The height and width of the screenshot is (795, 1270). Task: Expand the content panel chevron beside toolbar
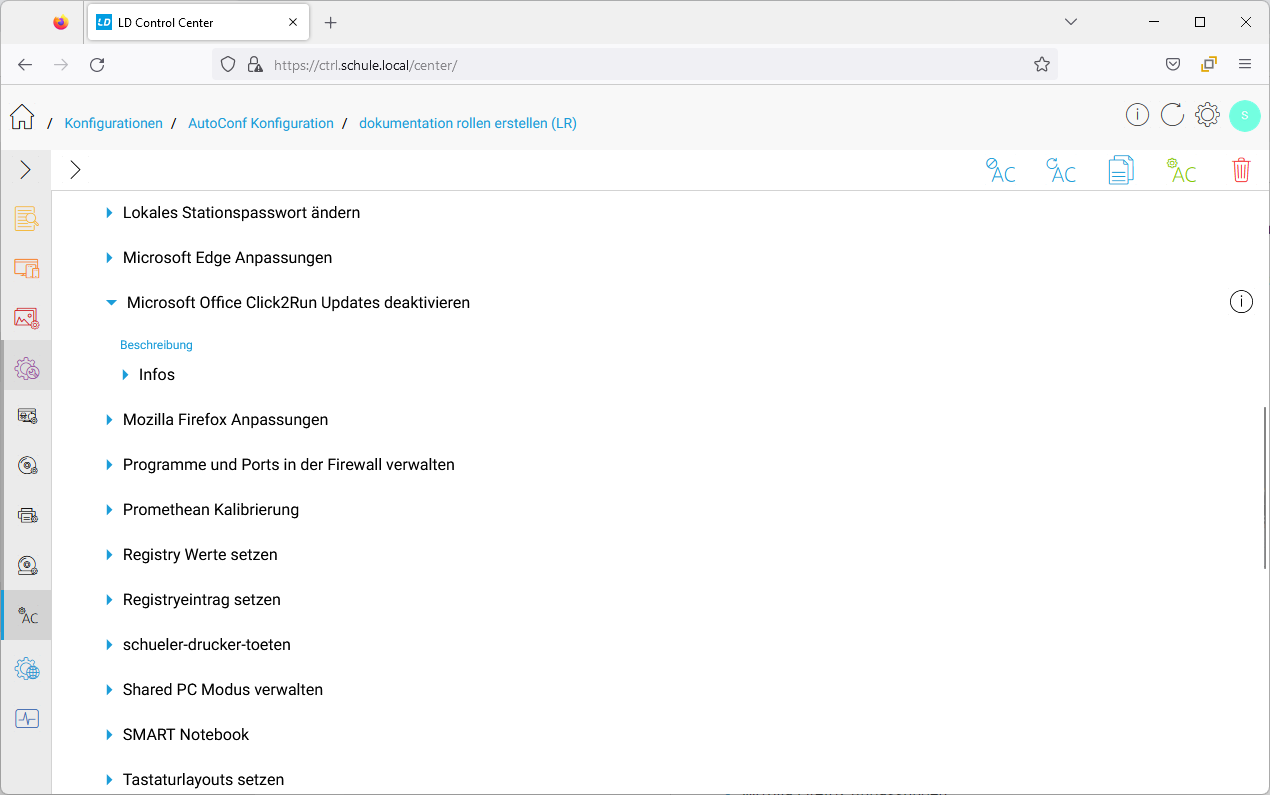click(x=75, y=170)
